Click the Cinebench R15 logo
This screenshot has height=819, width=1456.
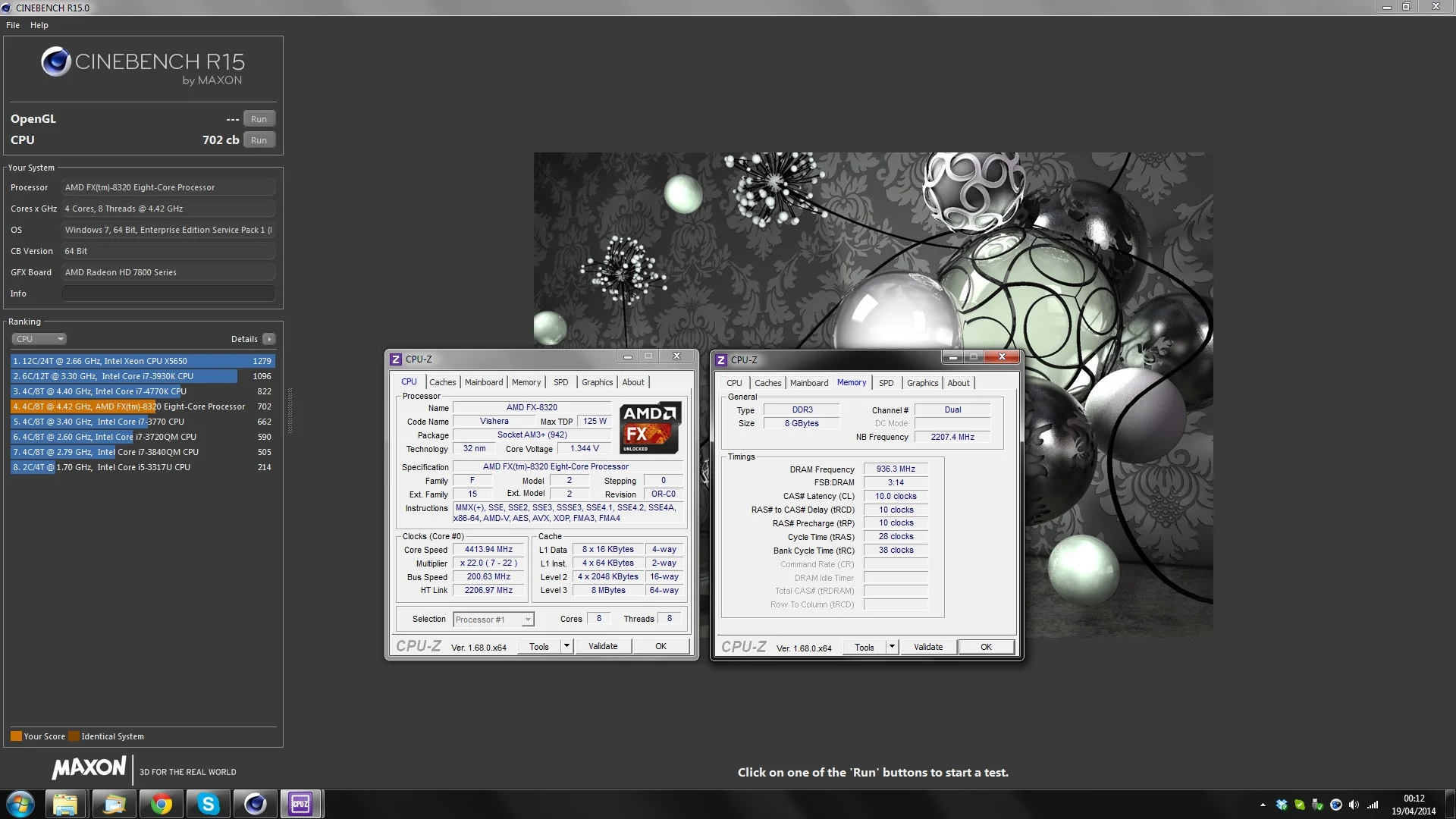143,65
